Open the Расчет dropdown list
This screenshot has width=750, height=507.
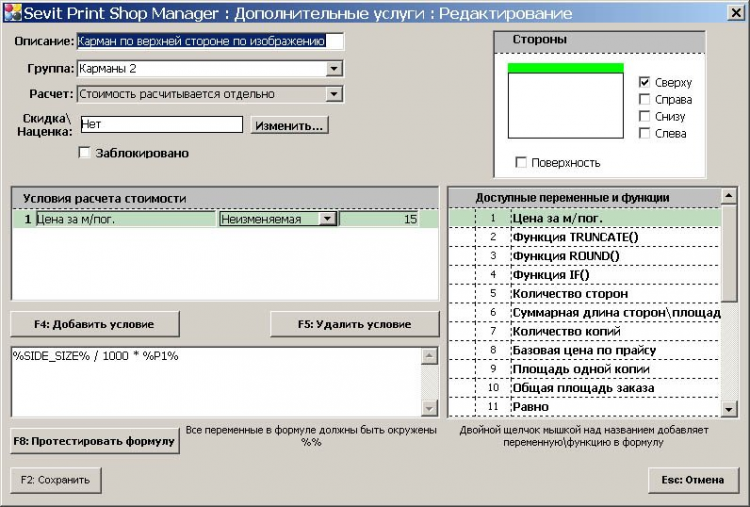click(x=334, y=94)
